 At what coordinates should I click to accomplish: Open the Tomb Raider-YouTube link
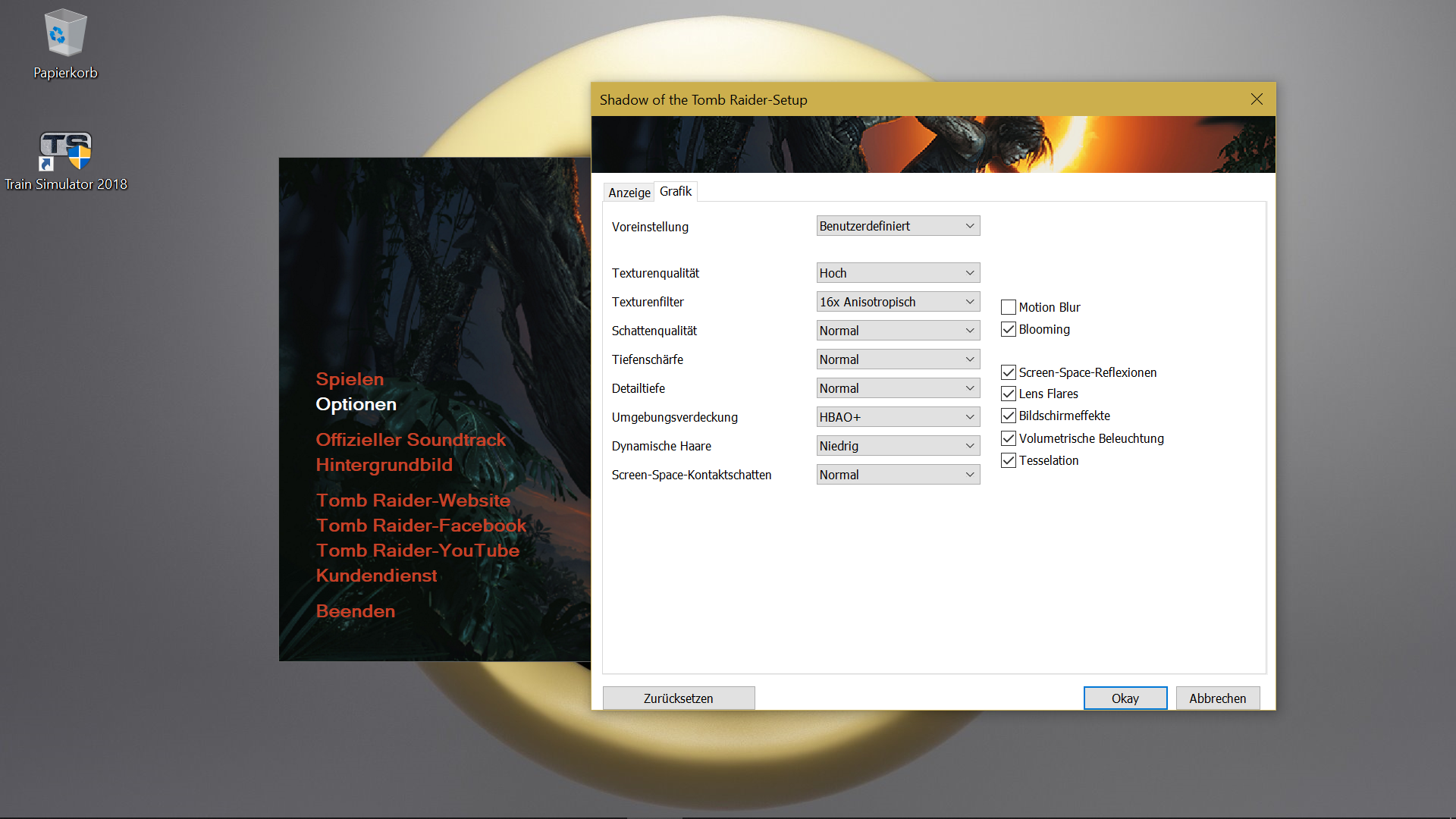[x=418, y=551]
